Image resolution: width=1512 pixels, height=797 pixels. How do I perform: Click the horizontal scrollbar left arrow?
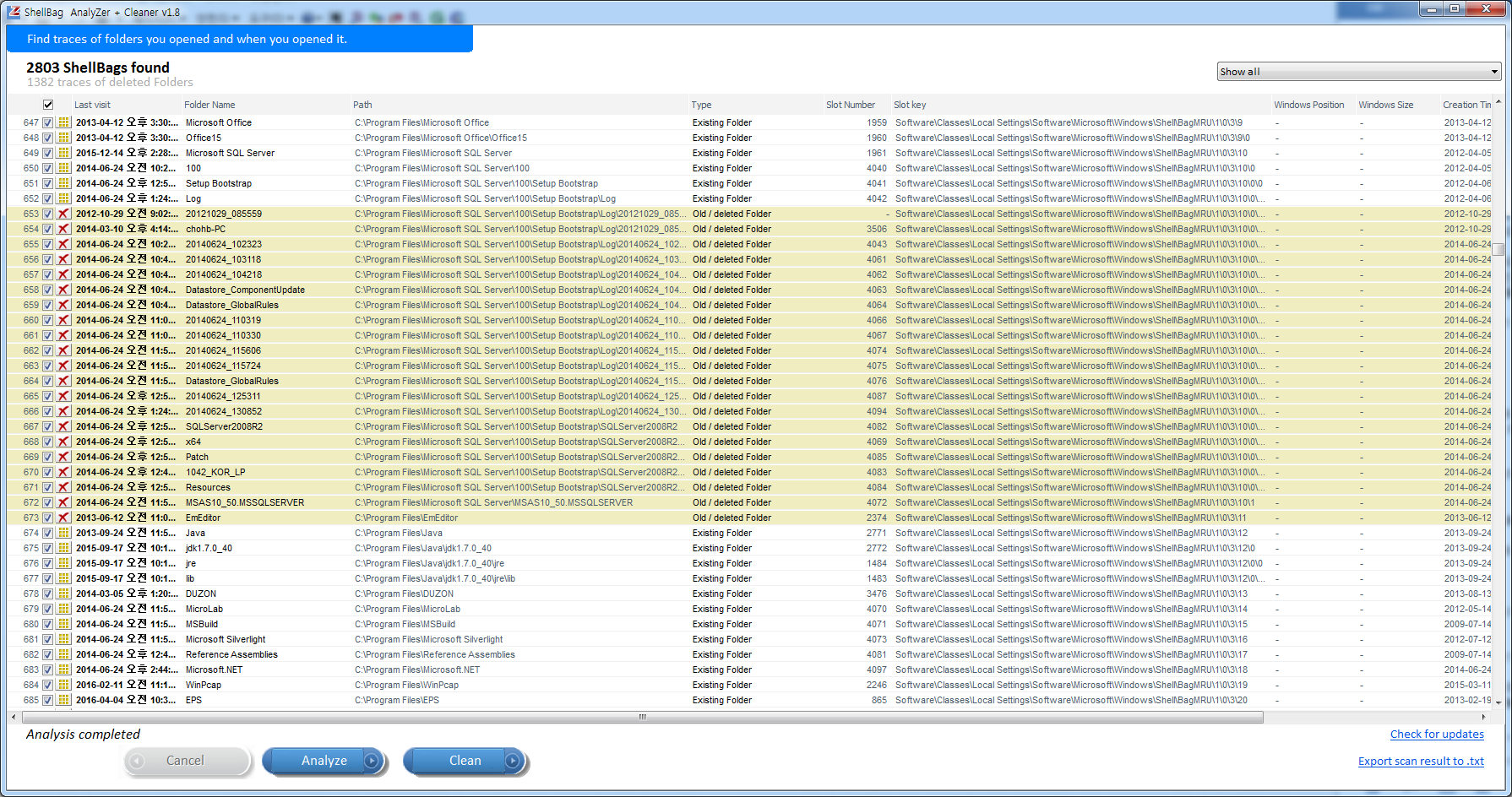(14, 717)
